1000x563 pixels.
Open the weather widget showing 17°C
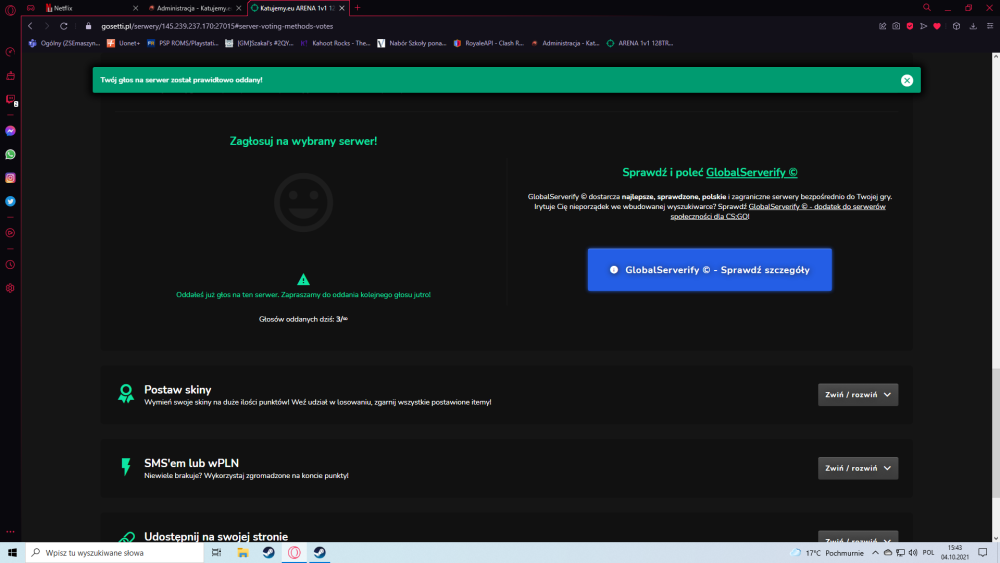point(827,553)
